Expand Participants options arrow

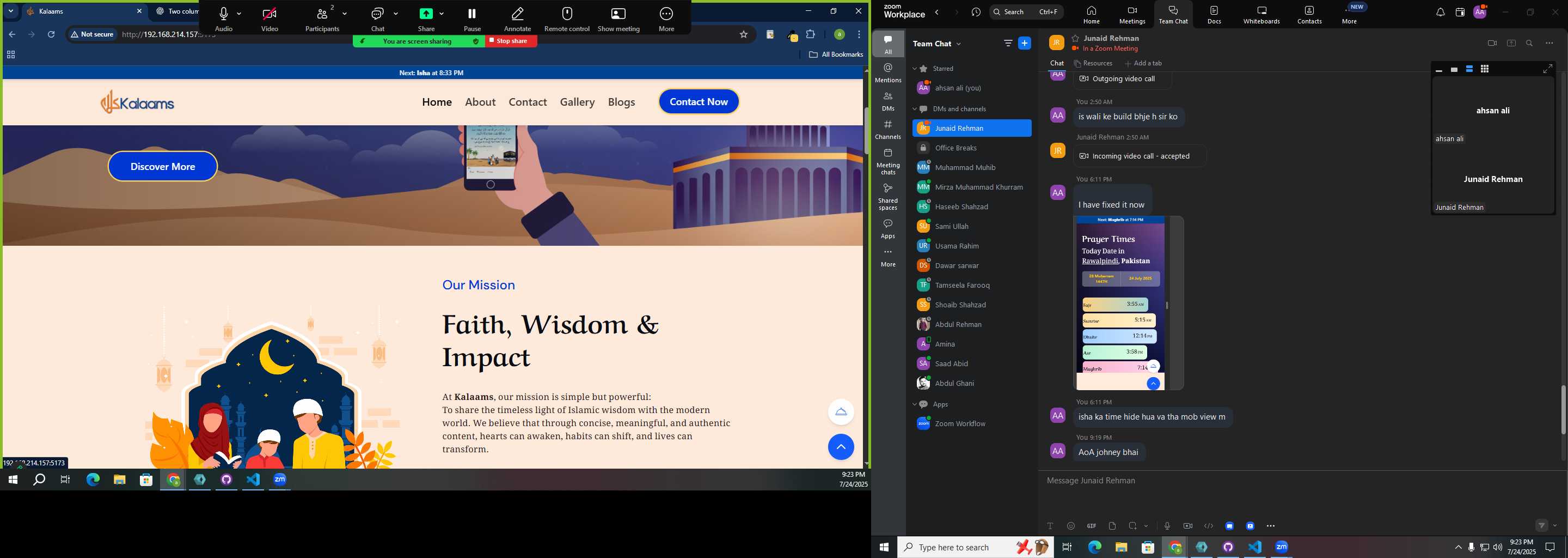coord(345,14)
